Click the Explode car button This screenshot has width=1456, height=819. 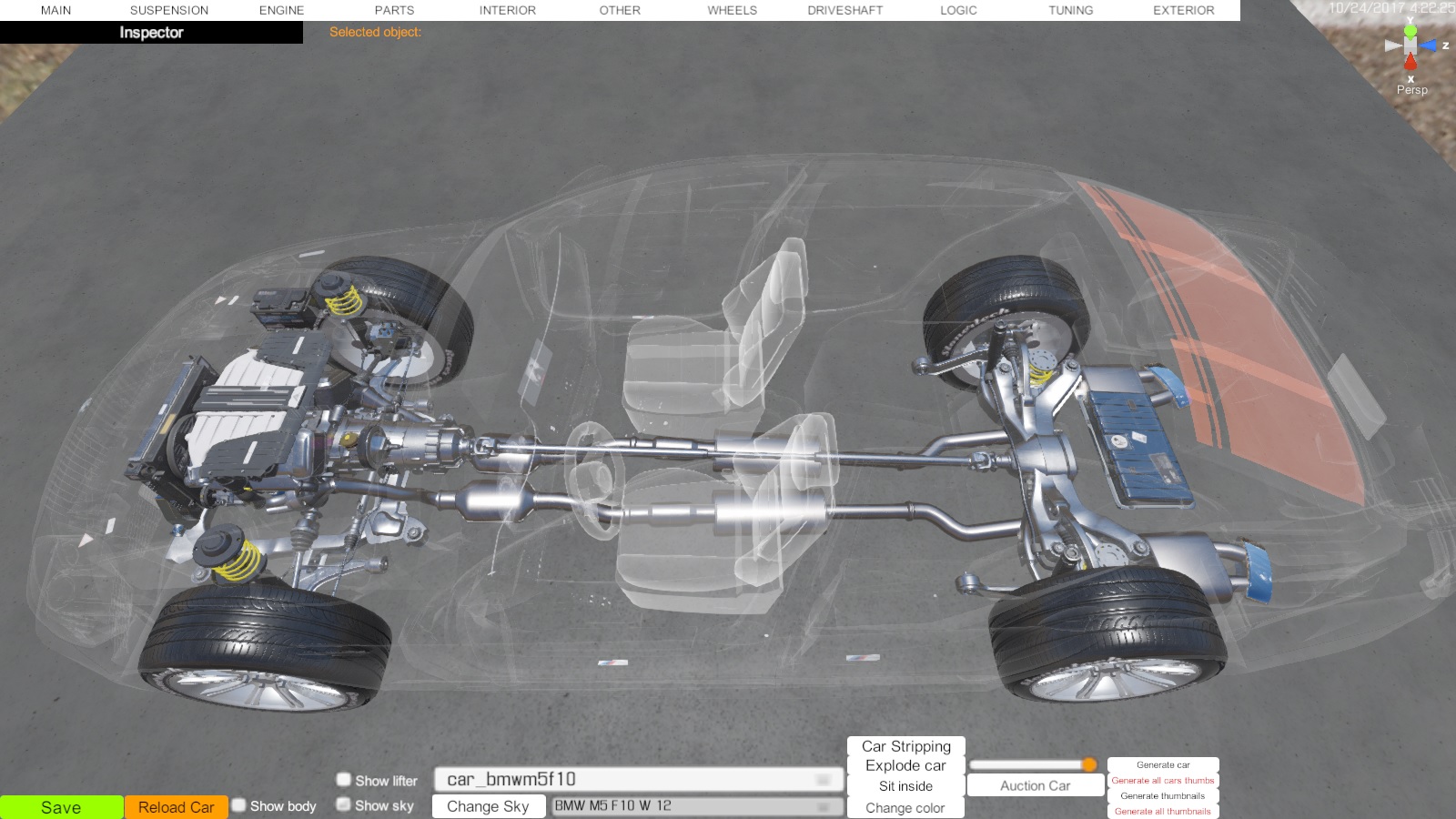coord(905,766)
